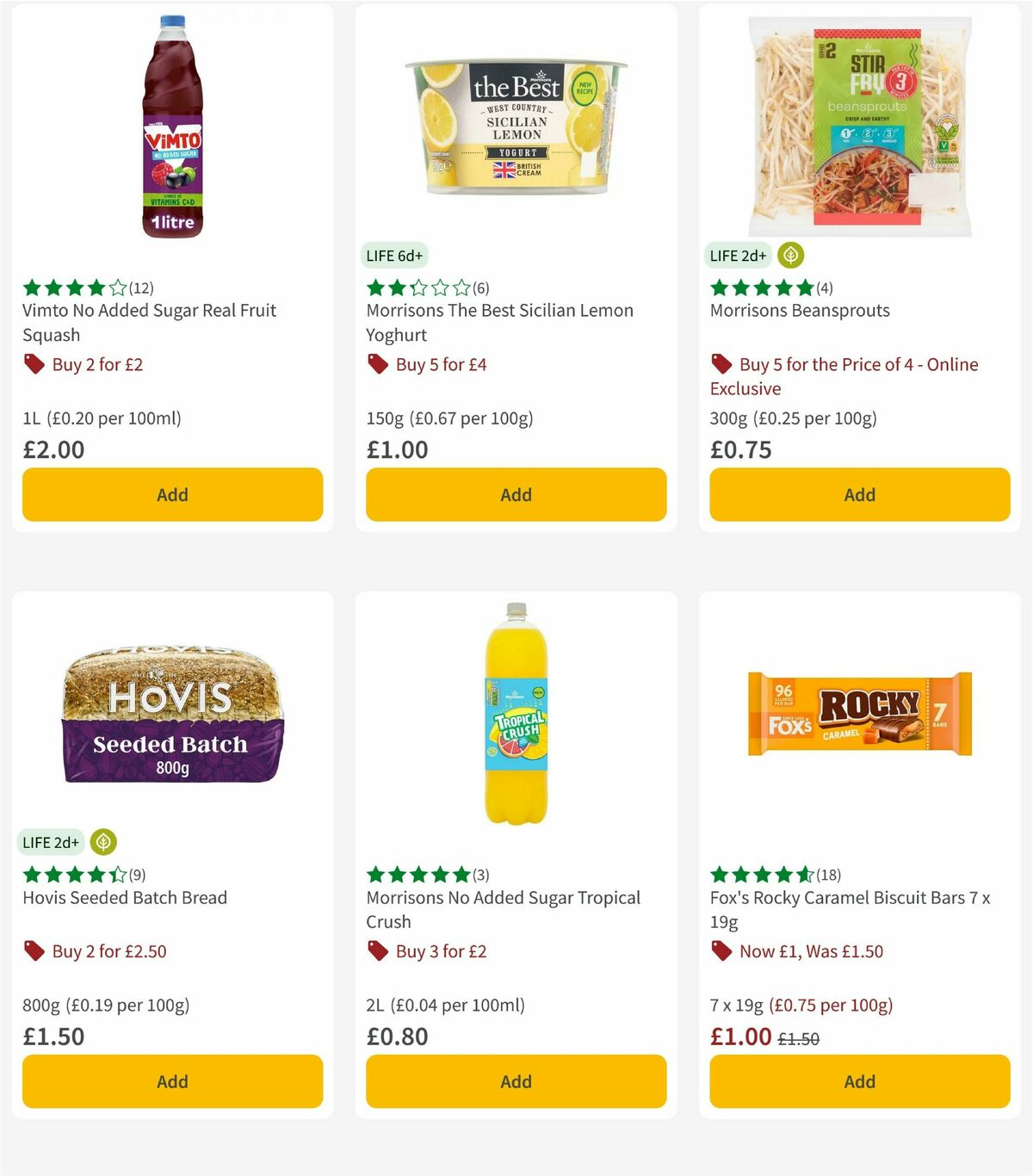Add Morrisons Beansprouts to basket
This screenshot has height=1176, width=1033.
858,495
